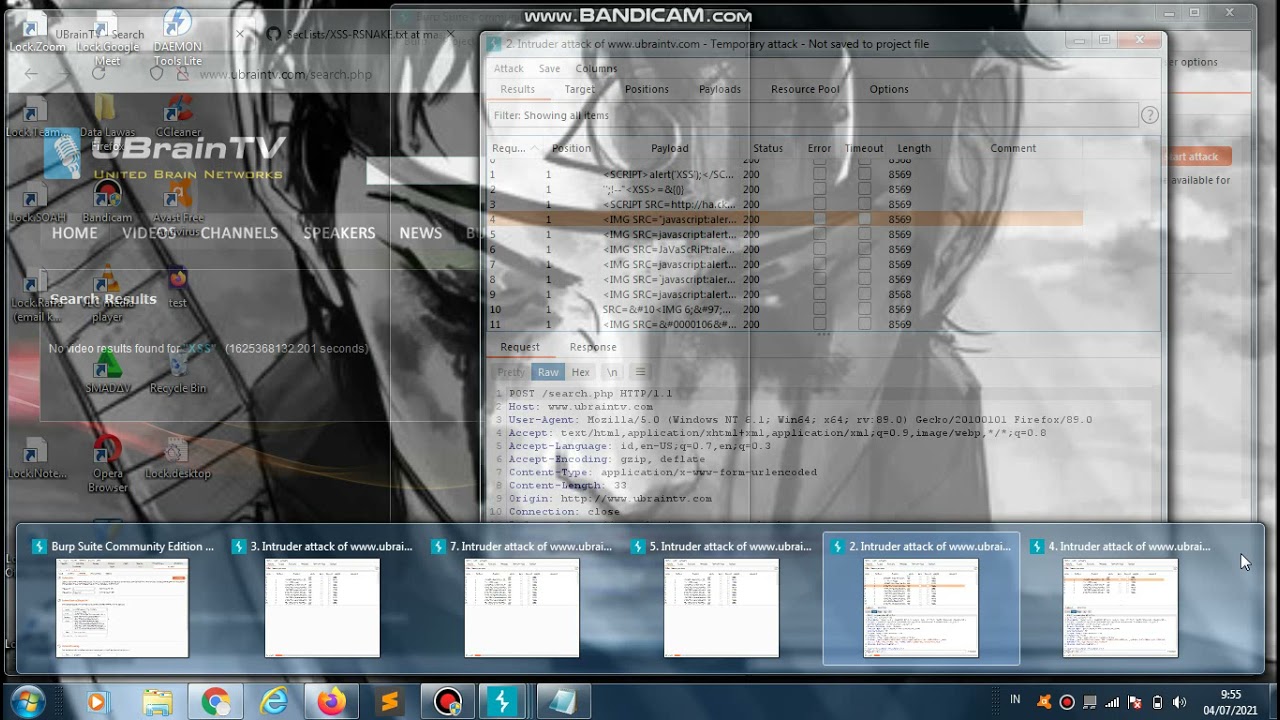The image size is (1280, 720).
Task: Select the Lock.Zoom desktop shortcut
Action: tap(37, 32)
